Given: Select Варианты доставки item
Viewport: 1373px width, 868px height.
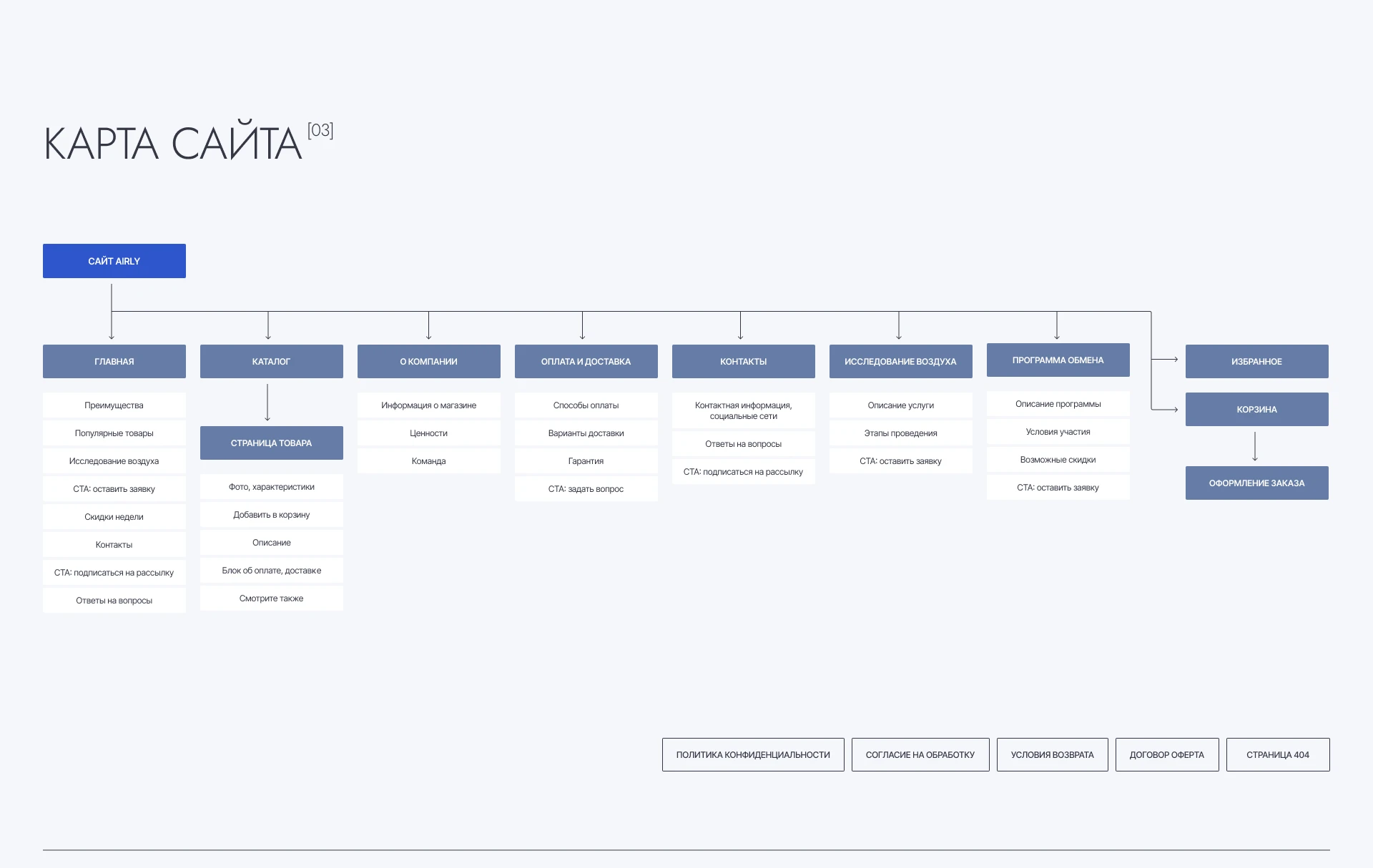Looking at the screenshot, I should 586,433.
